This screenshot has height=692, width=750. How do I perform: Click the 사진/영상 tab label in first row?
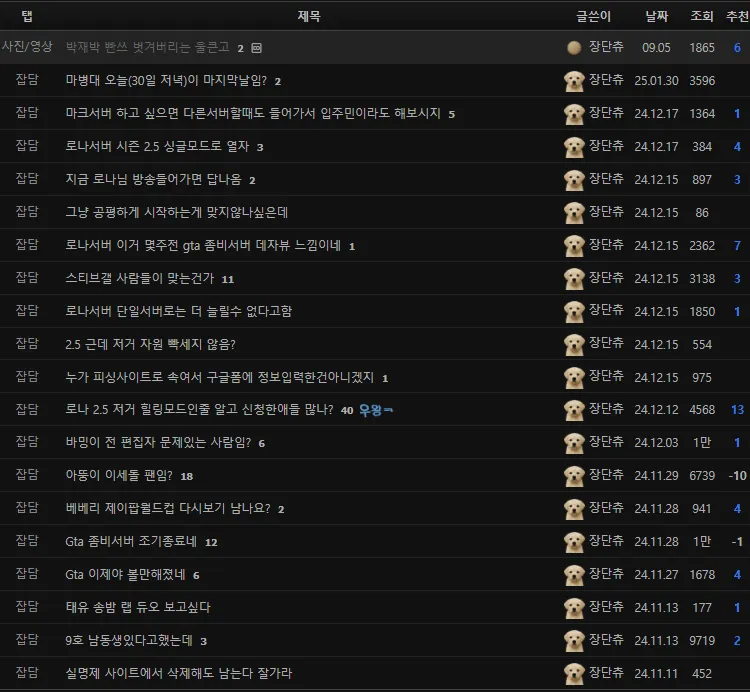tap(27, 46)
